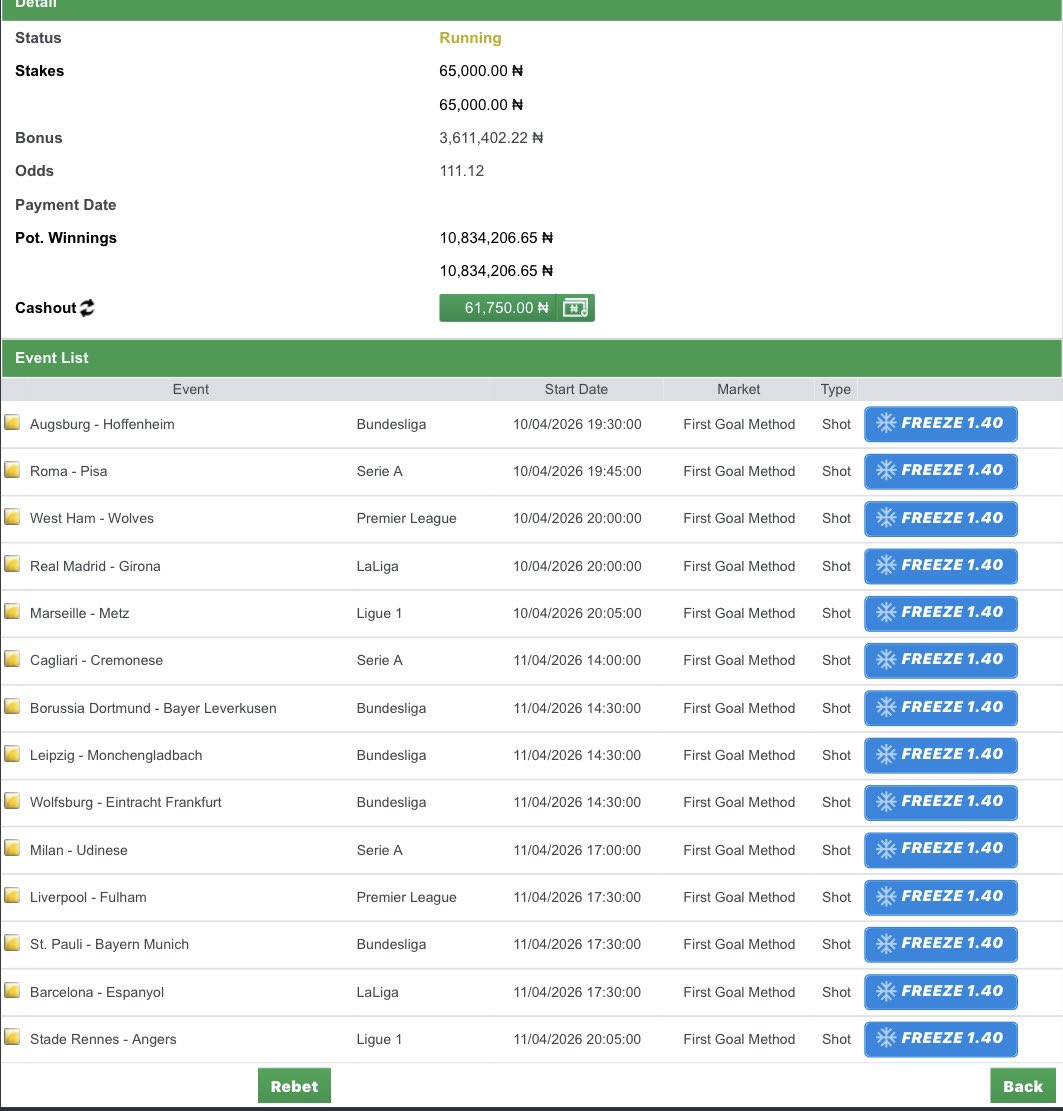Screen dimensions: 1063x1111
Task: Click the green Back button
Action: 1023,1085
